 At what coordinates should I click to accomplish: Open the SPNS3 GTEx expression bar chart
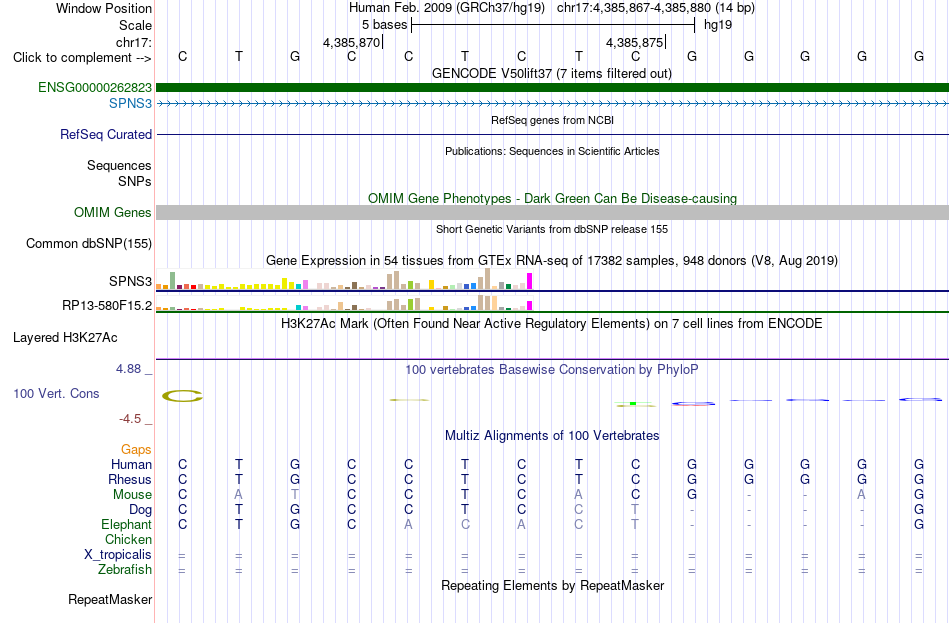pos(344,279)
